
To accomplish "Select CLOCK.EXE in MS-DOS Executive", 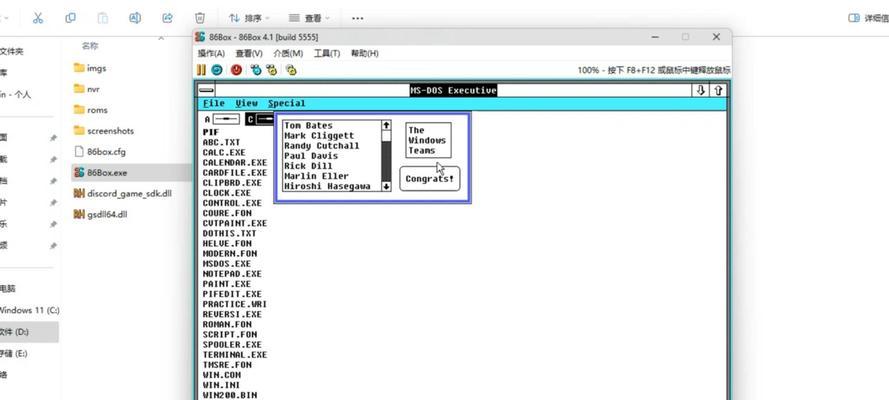I will (227, 193).
